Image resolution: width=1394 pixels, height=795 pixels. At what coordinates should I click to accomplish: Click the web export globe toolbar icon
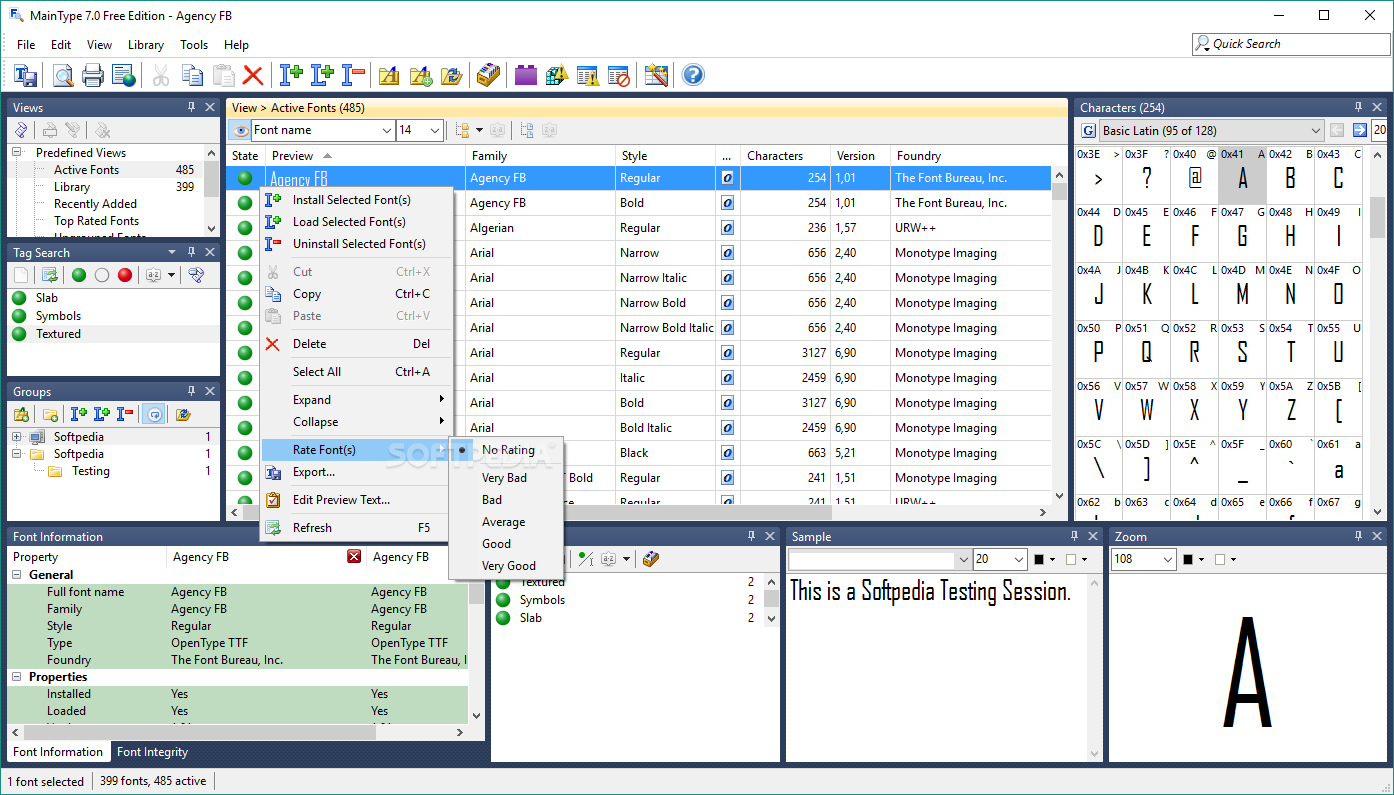click(x=124, y=75)
